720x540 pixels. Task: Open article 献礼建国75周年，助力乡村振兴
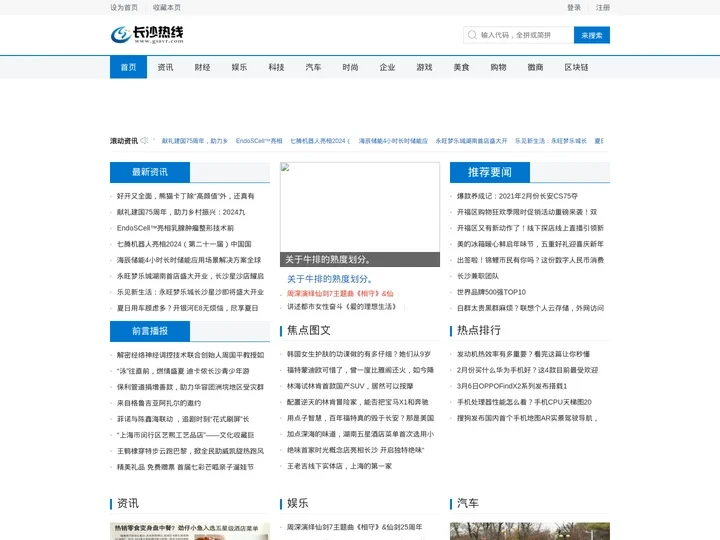click(x=181, y=212)
